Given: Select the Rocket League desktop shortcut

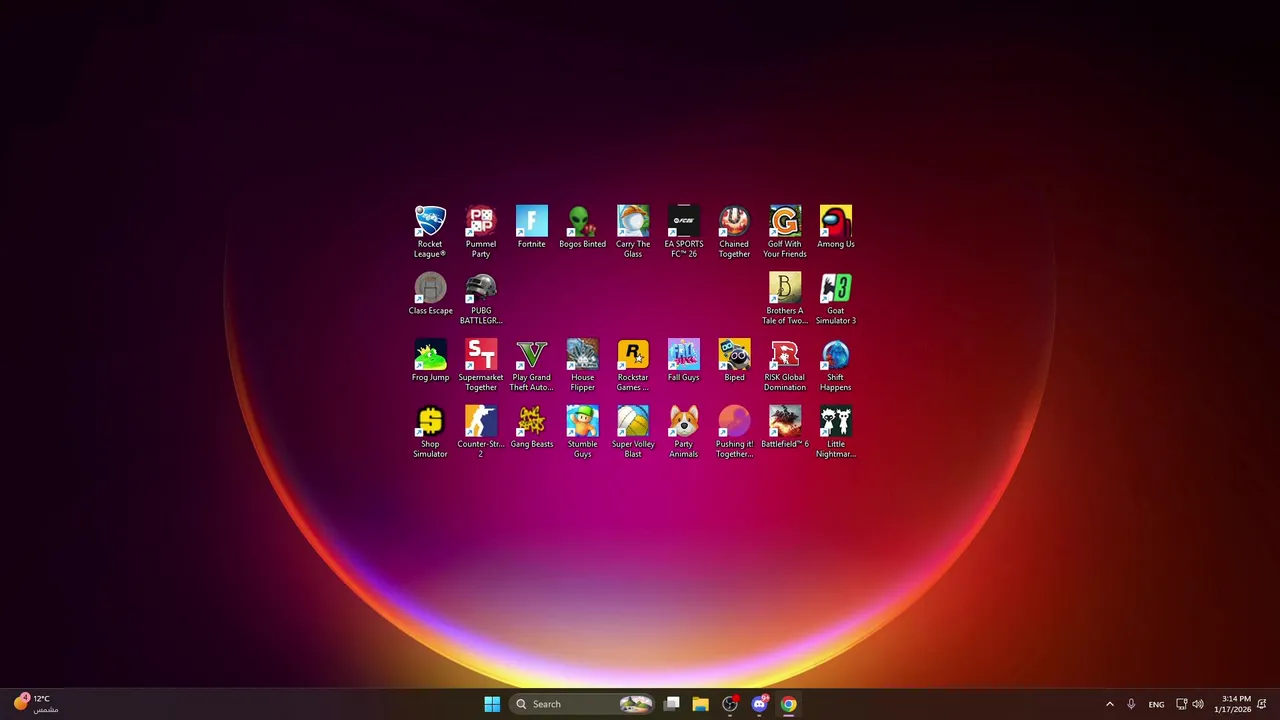Looking at the screenshot, I should pos(430,231).
